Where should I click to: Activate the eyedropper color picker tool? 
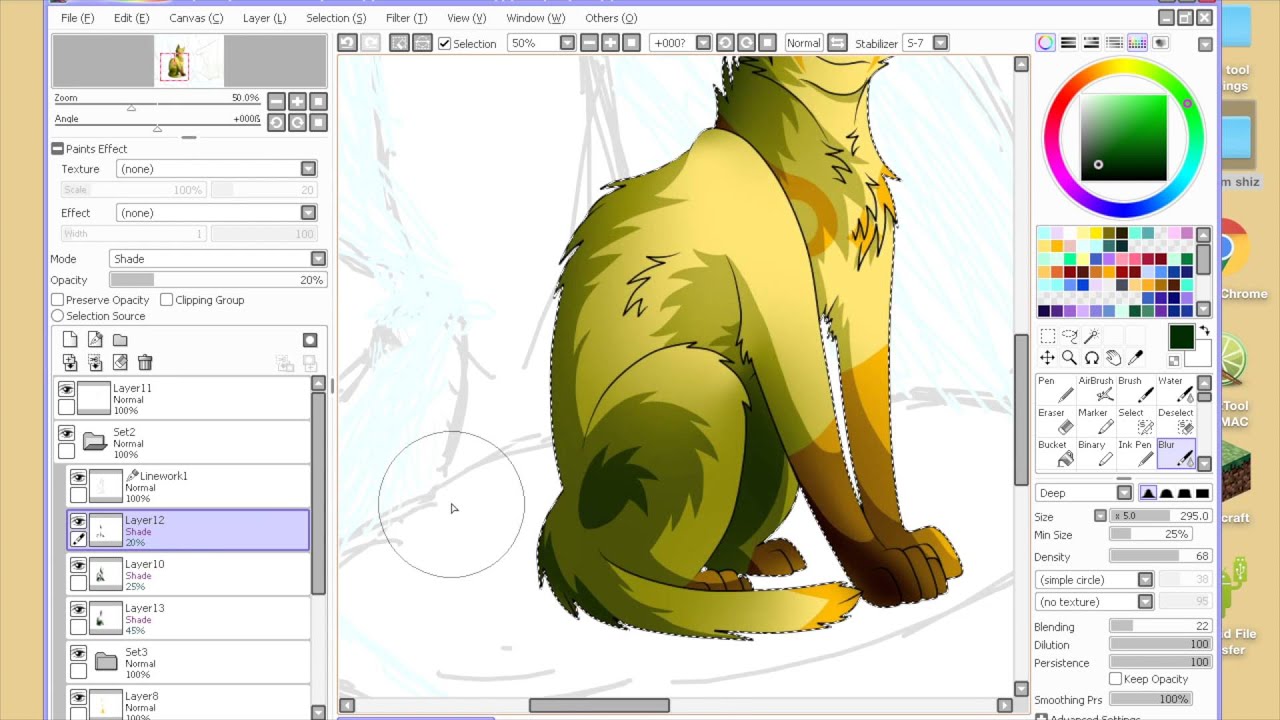(x=1135, y=358)
